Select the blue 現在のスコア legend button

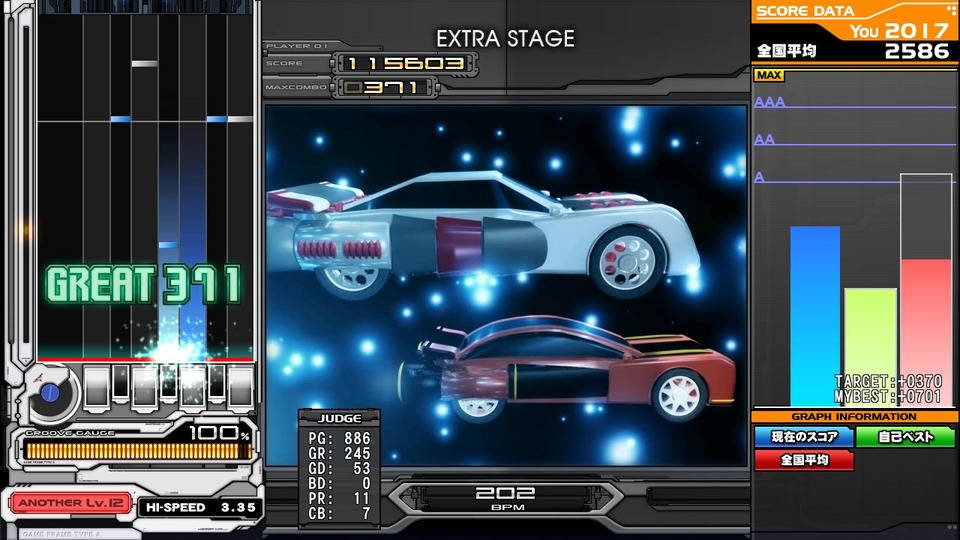pyautogui.click(x=804, y=437)
